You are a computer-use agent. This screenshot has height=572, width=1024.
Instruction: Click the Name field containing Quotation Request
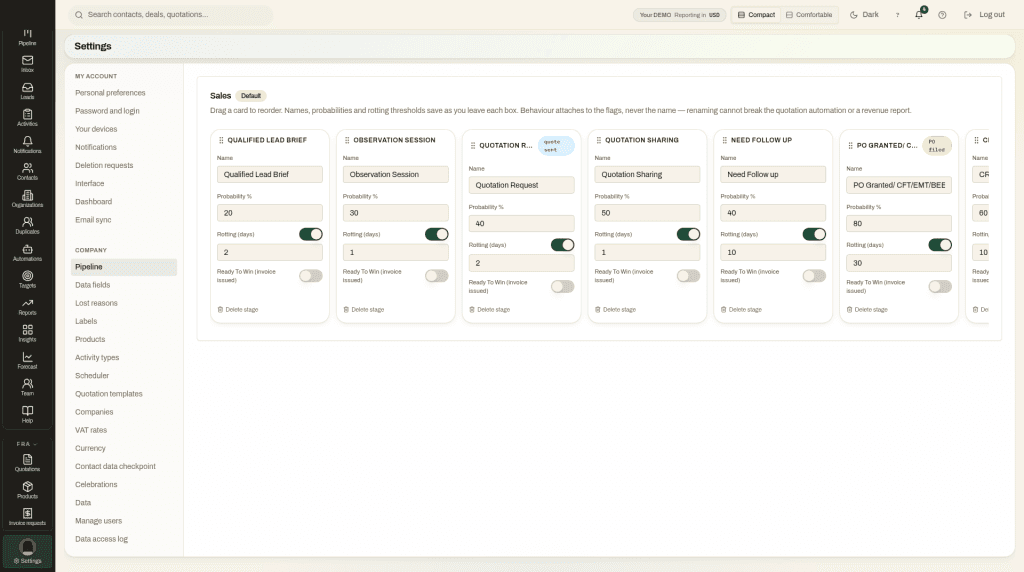pos(521,185)
